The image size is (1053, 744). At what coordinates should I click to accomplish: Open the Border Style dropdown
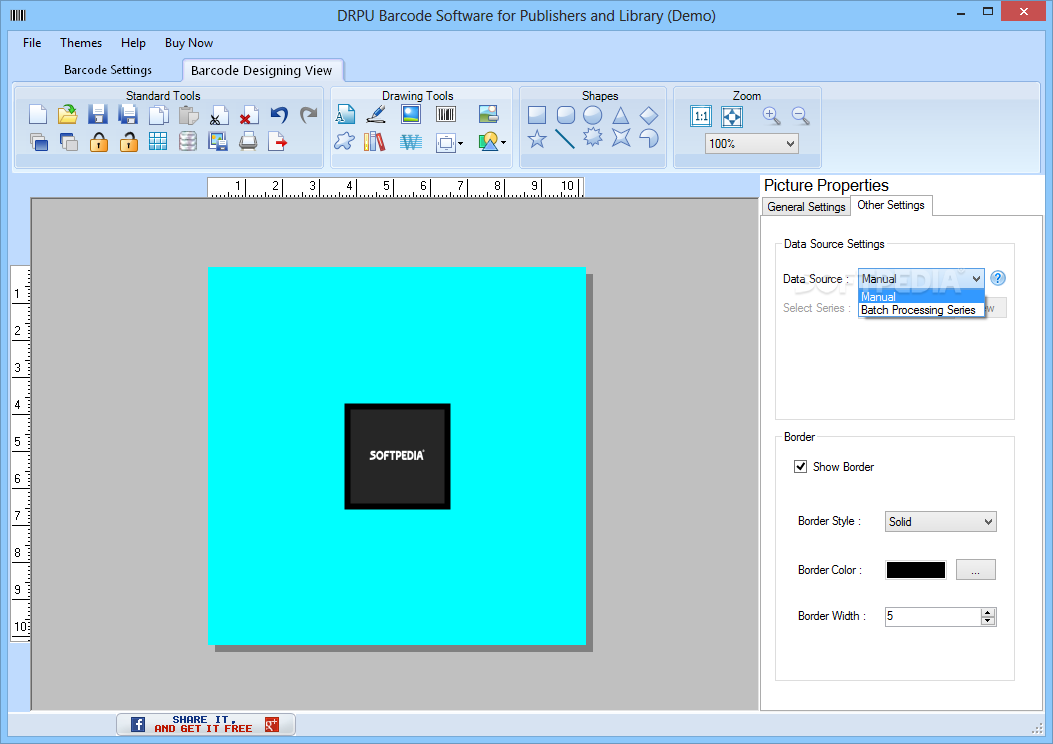click(x=940, y=522)
